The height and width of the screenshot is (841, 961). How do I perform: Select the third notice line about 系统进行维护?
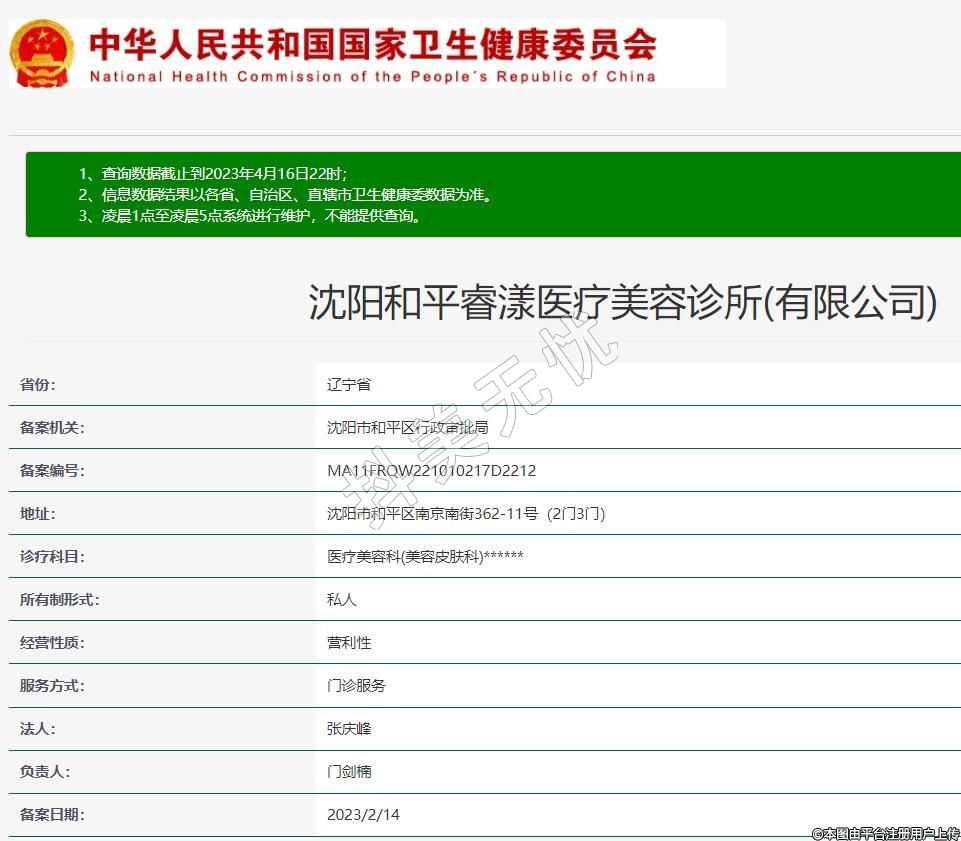[x=250, y=215]
